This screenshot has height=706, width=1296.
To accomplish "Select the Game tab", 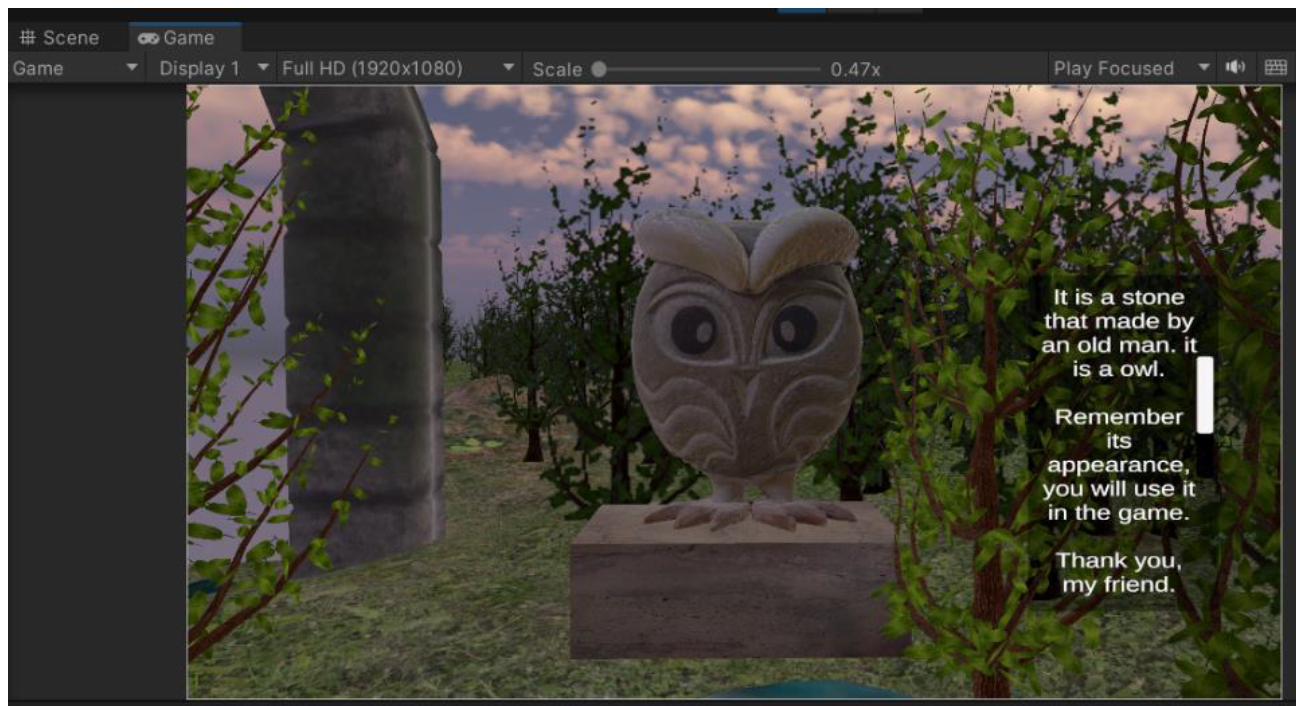I will (x=177, y=38).
